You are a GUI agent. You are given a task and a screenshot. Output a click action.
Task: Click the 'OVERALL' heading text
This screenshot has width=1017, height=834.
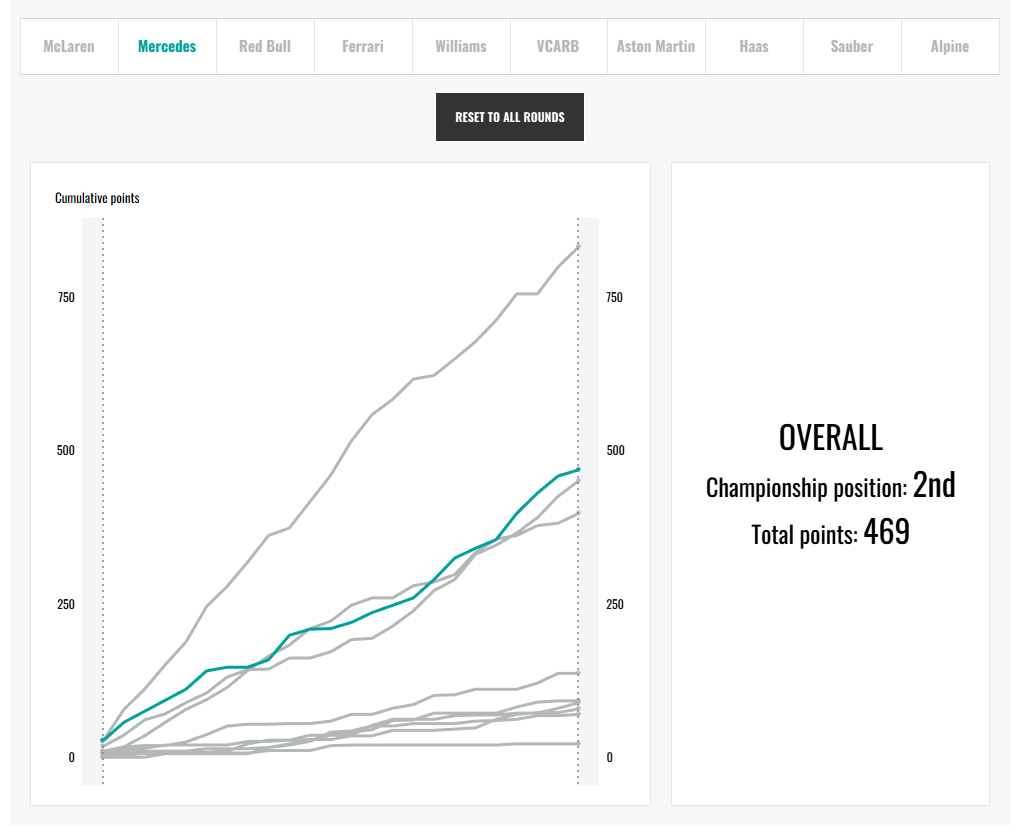(x=831, y=438)
